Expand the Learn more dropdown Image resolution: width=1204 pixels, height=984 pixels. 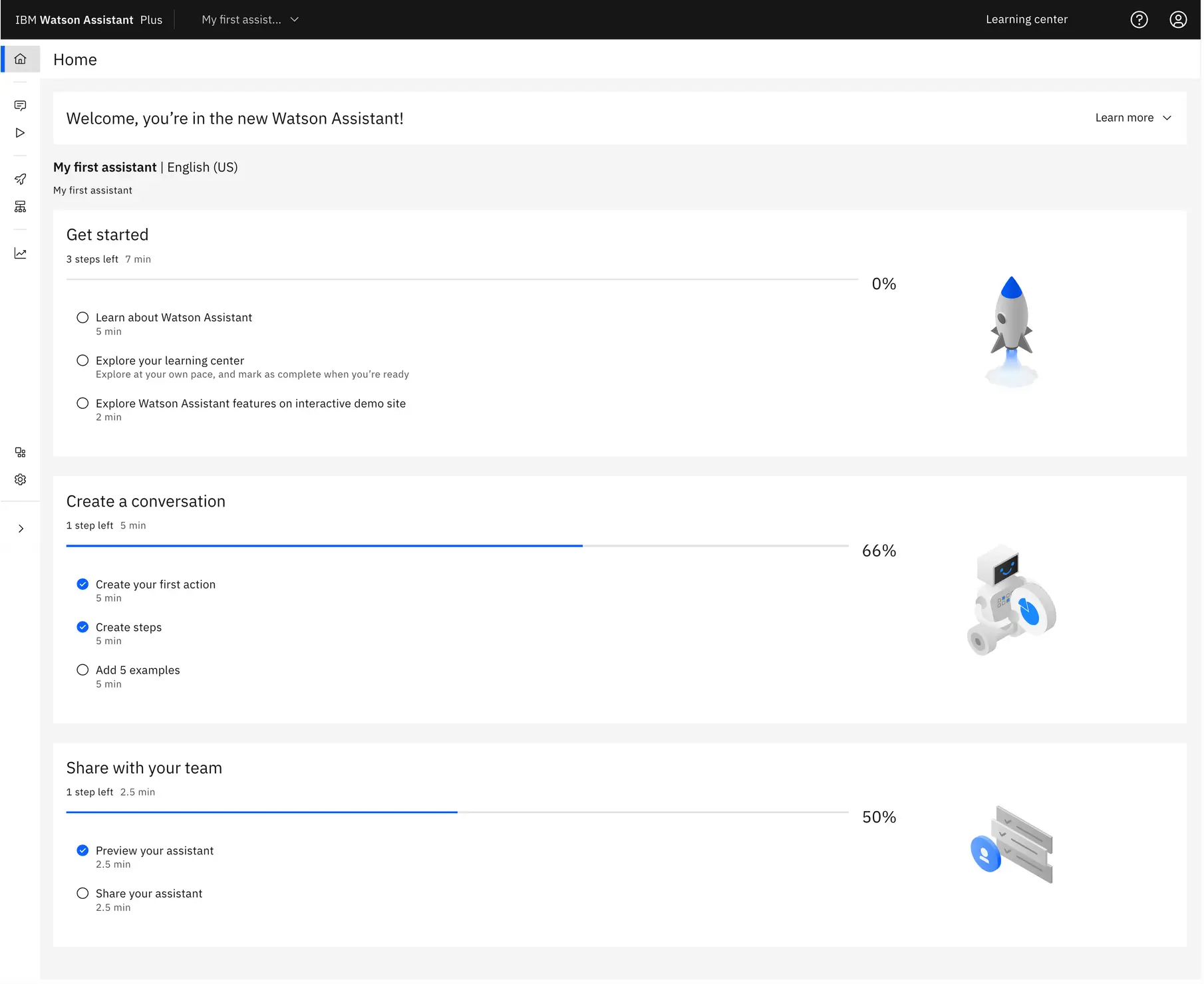pos(1133,118)
